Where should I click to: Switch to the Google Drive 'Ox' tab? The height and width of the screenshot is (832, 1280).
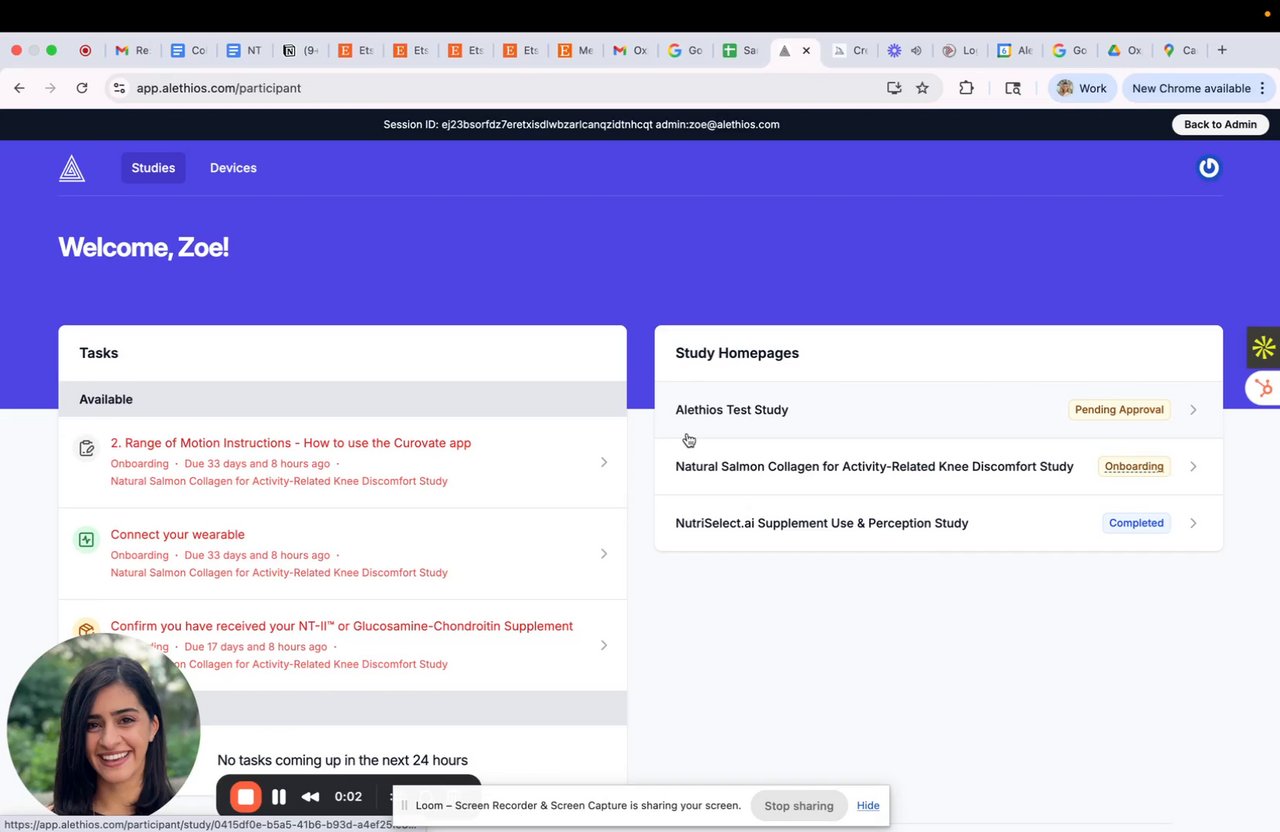click(1124, 50)
